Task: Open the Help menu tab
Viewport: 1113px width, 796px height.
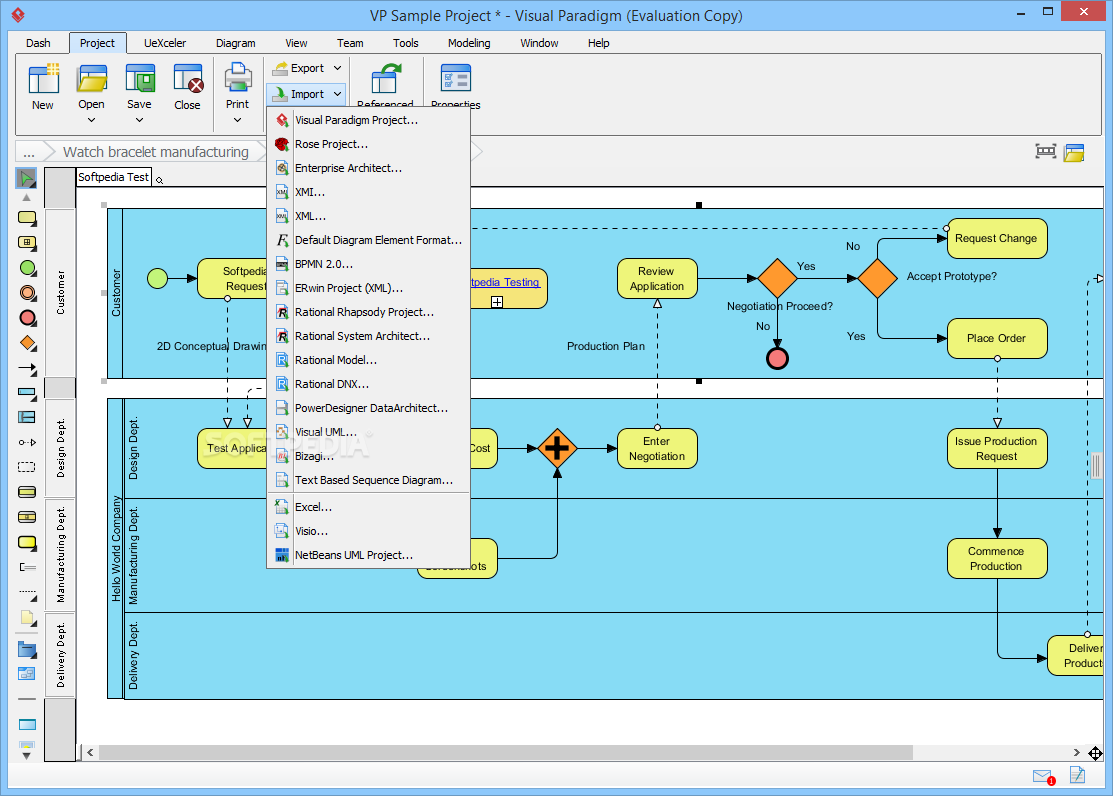Action: tap(598, 43)
